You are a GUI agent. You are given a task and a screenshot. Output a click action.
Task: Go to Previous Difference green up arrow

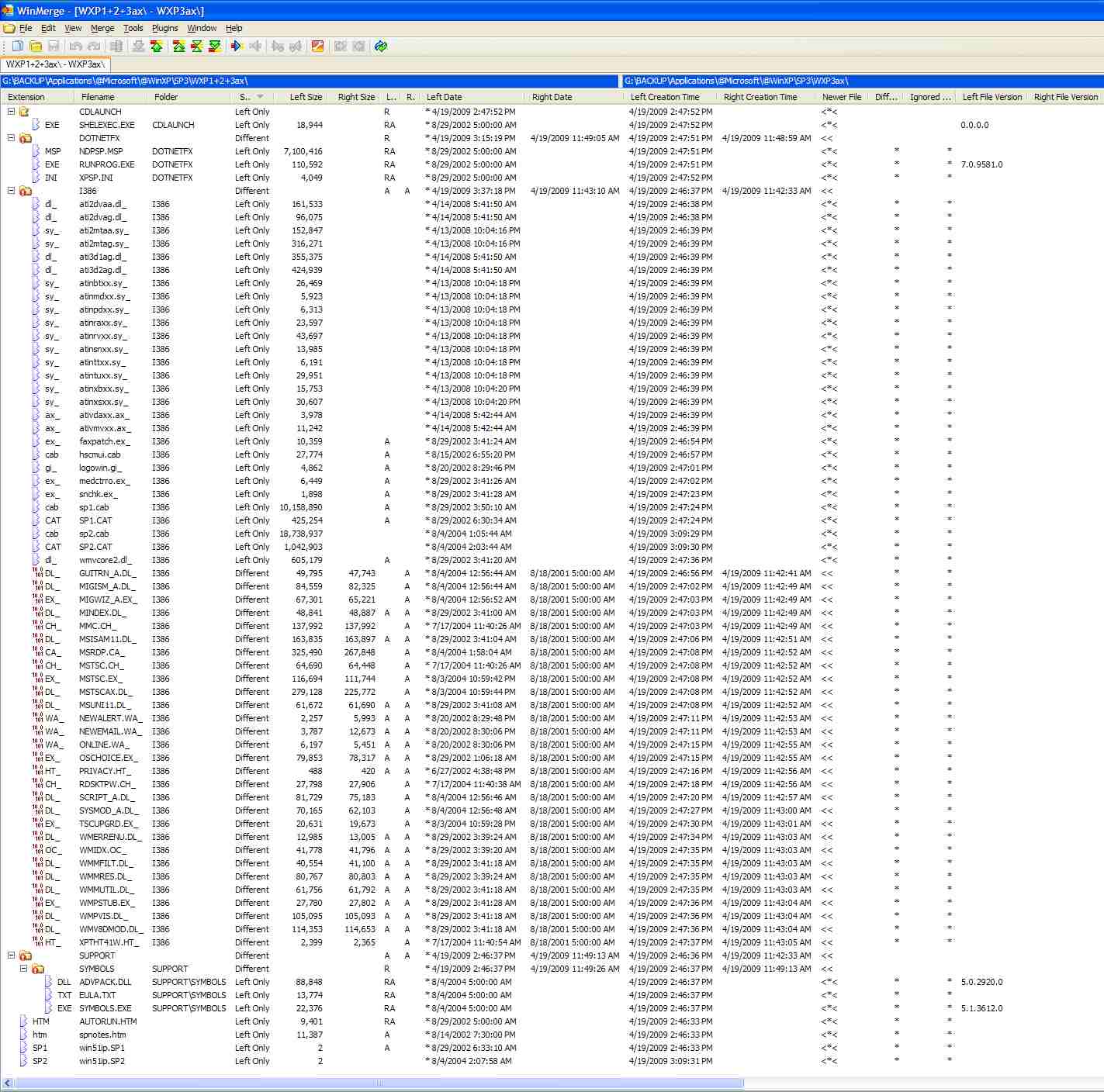(x=157, y=47)
